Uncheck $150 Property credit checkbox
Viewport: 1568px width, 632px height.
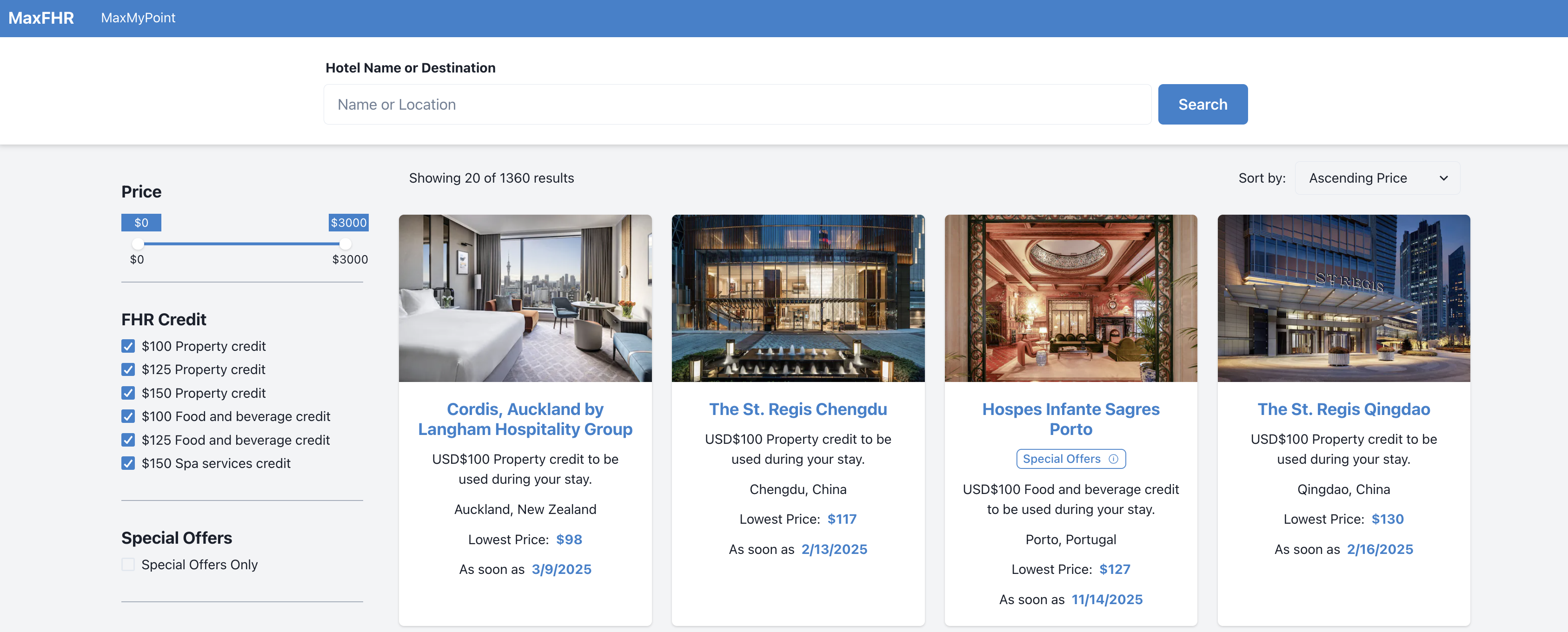(128, 393)
